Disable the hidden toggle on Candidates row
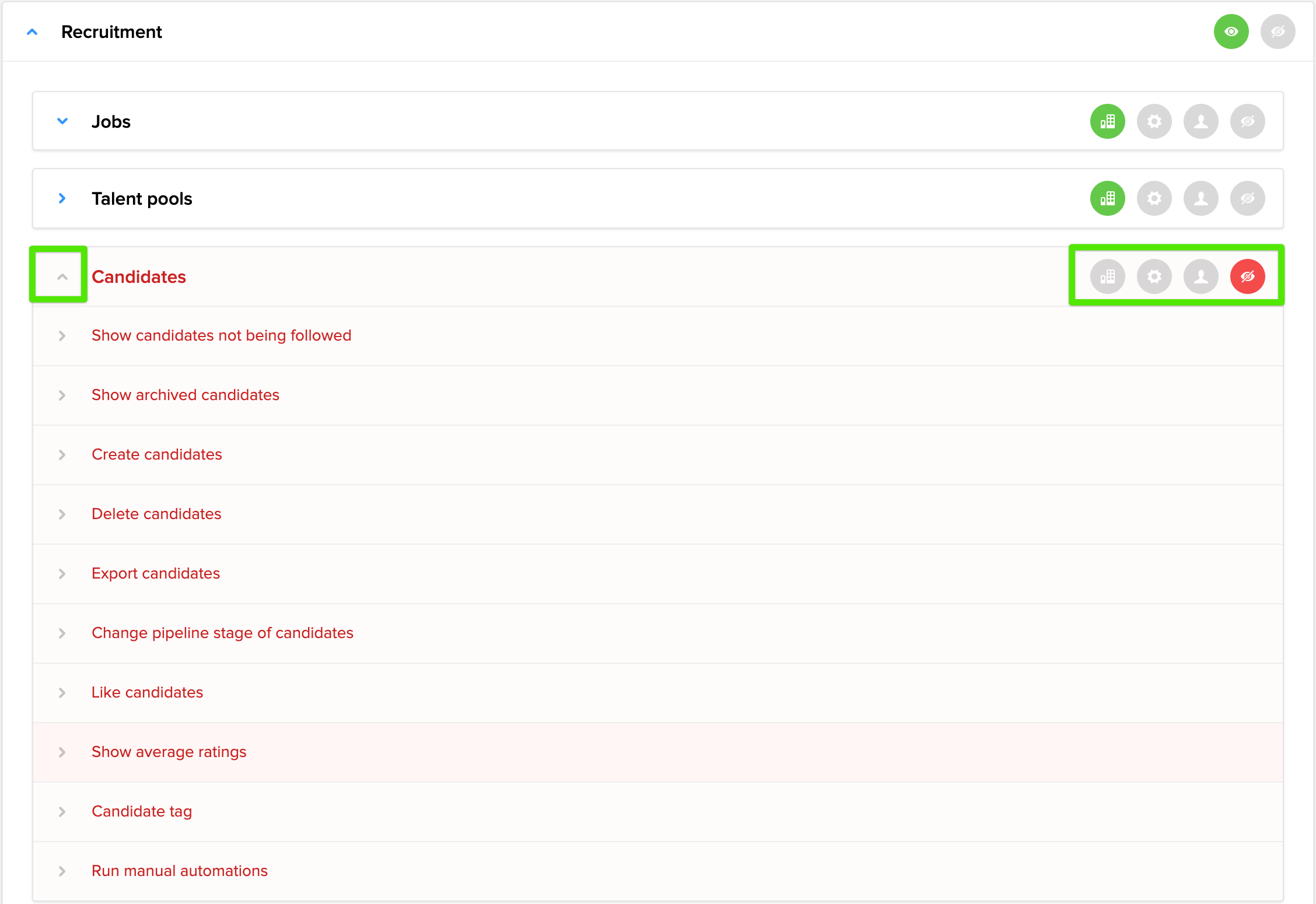The width and height of the screenshot is (1316, 904). 1248,276
